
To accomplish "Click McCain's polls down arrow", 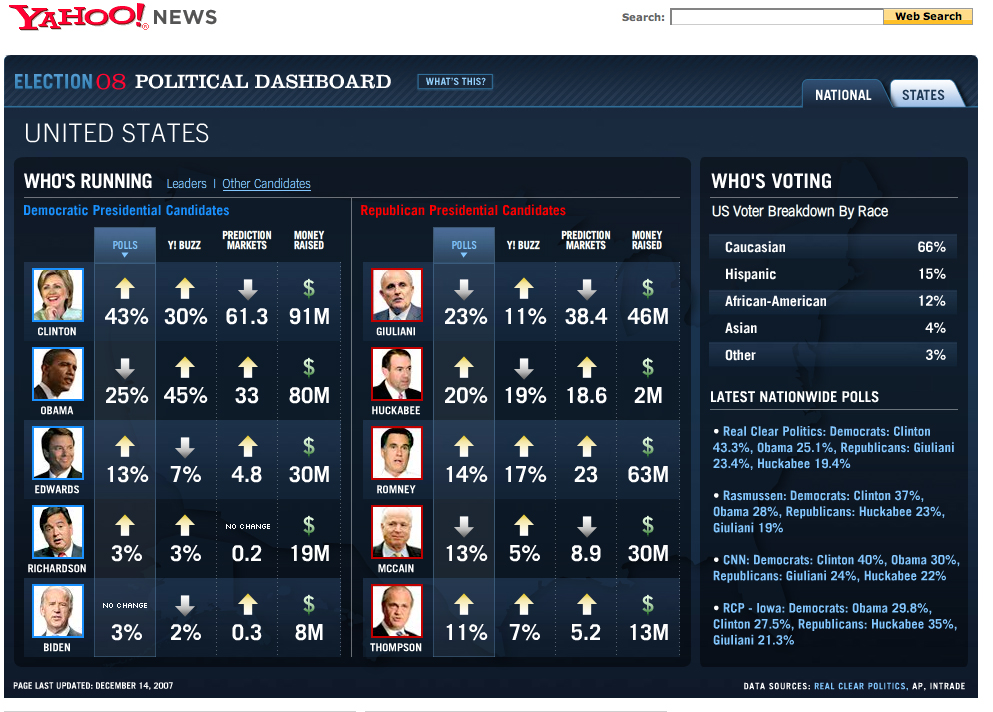I will (x=464, y=526).
